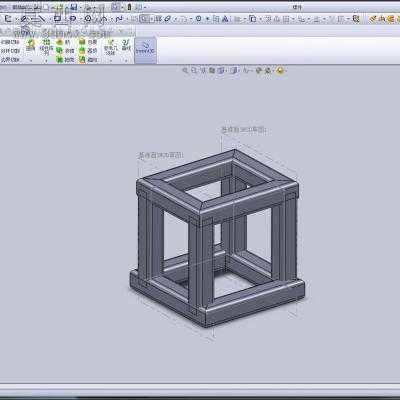Open the Hide/Show Items icon
This screenshot has height=400, width=400.
tap(247, 70)
